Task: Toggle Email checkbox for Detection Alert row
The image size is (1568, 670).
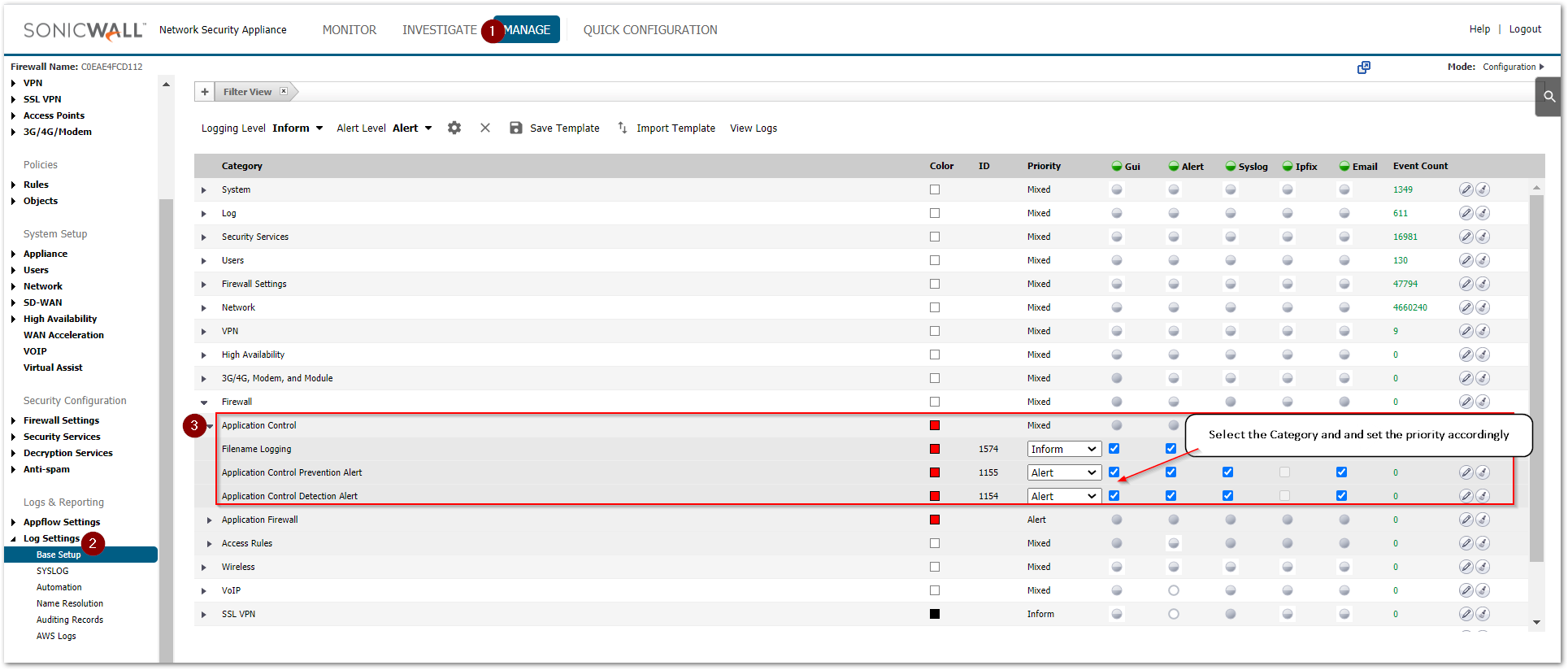Action: coord(1342,495)
